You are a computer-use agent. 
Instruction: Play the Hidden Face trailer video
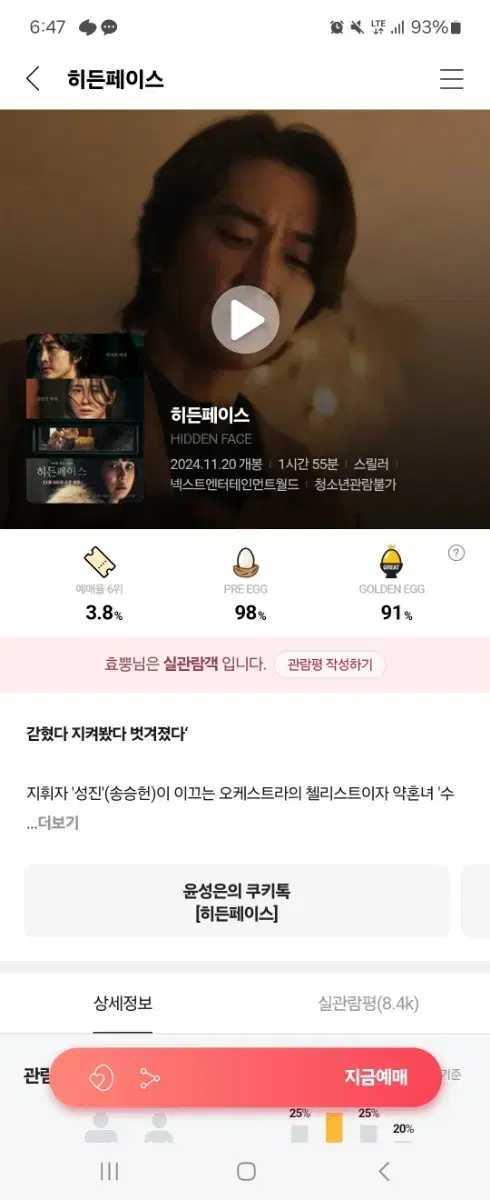[245, 320]
